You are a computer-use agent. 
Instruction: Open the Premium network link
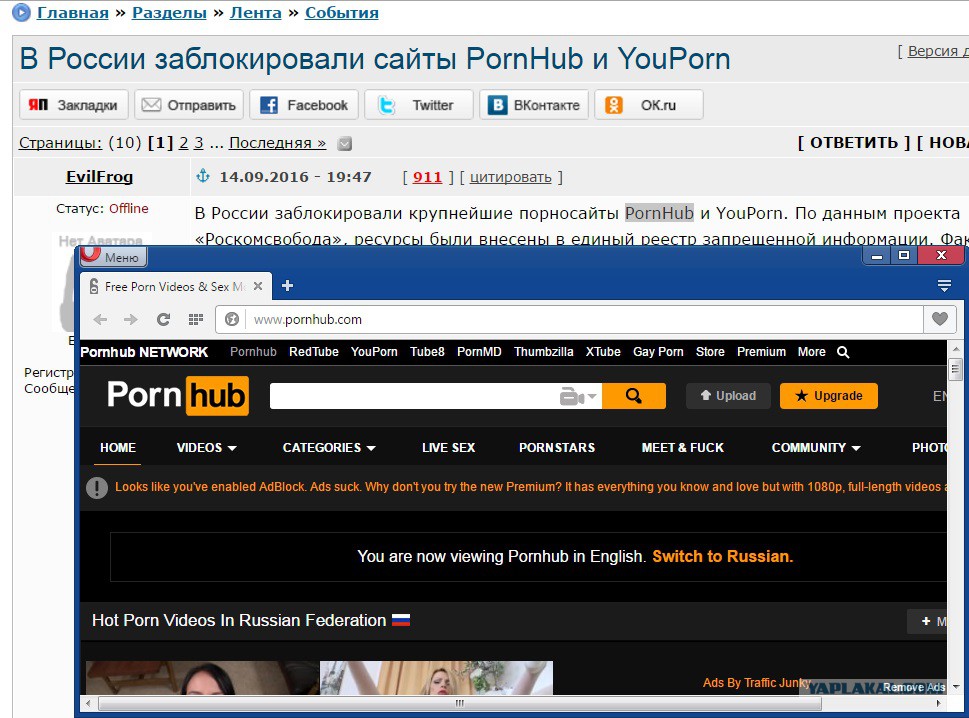coord(761,352)
